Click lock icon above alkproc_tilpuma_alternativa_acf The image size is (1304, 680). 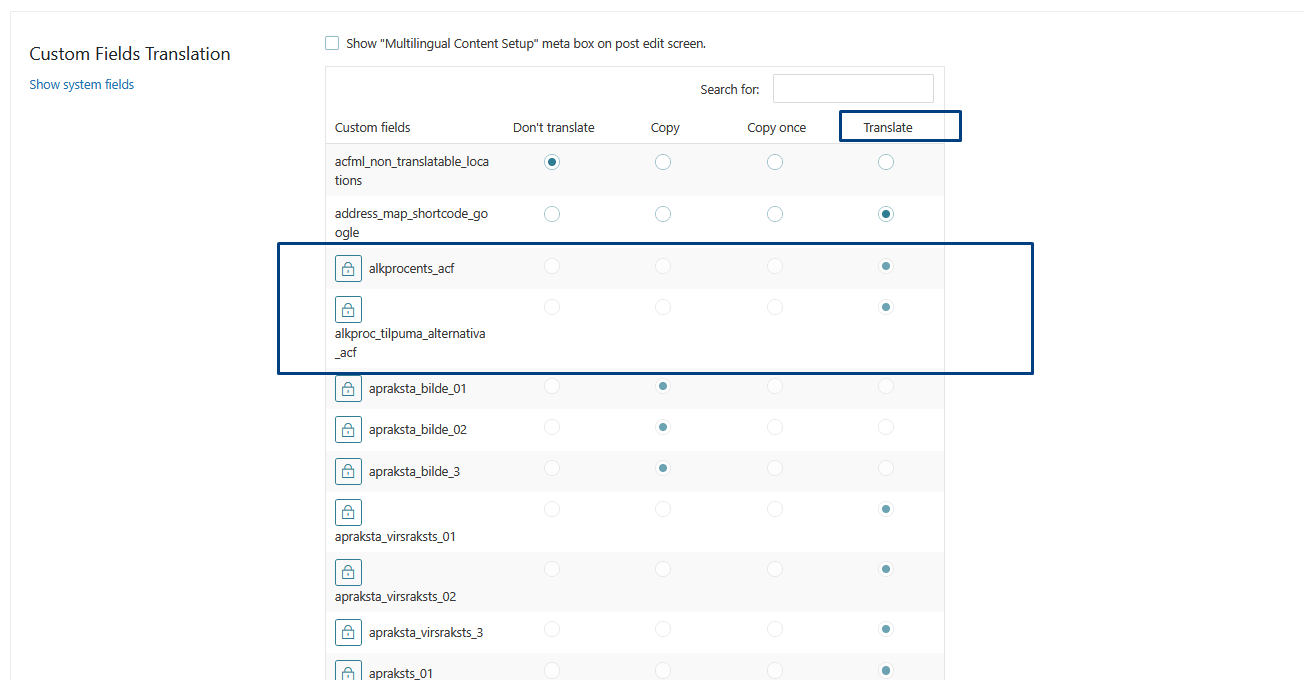pyautogui.click(x=348, y=309)
